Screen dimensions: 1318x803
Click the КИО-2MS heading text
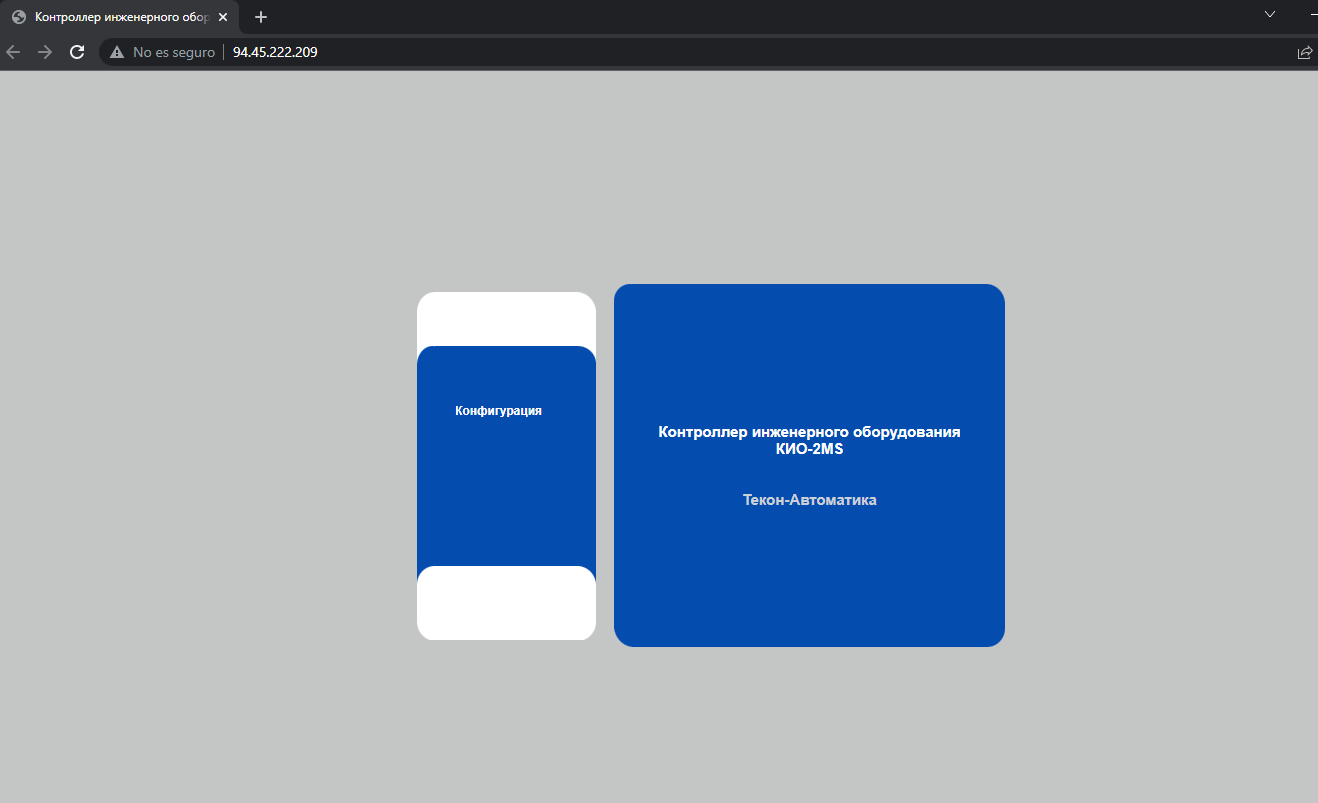click(810, 449)
